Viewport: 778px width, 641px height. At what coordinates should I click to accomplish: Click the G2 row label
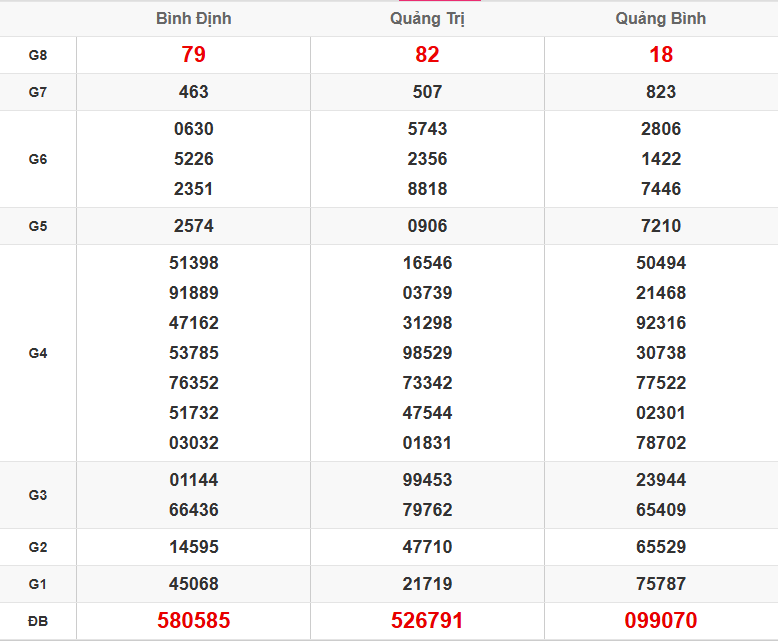pos(38,547)
